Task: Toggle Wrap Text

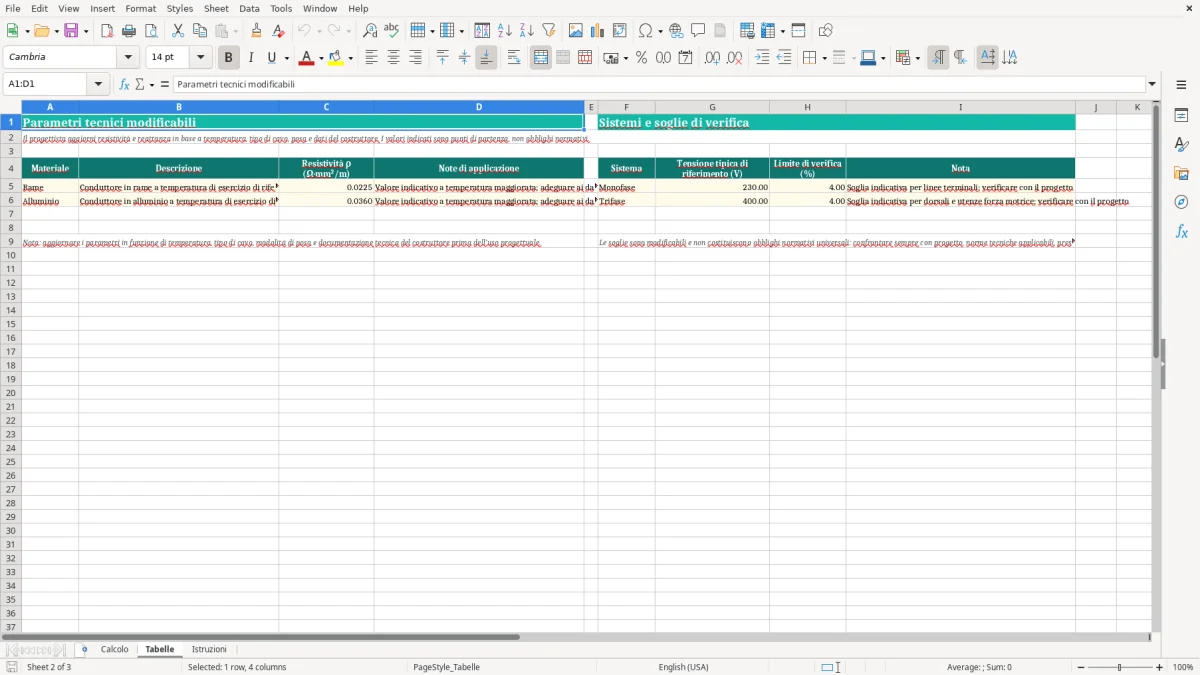Action: pos(514,58)
